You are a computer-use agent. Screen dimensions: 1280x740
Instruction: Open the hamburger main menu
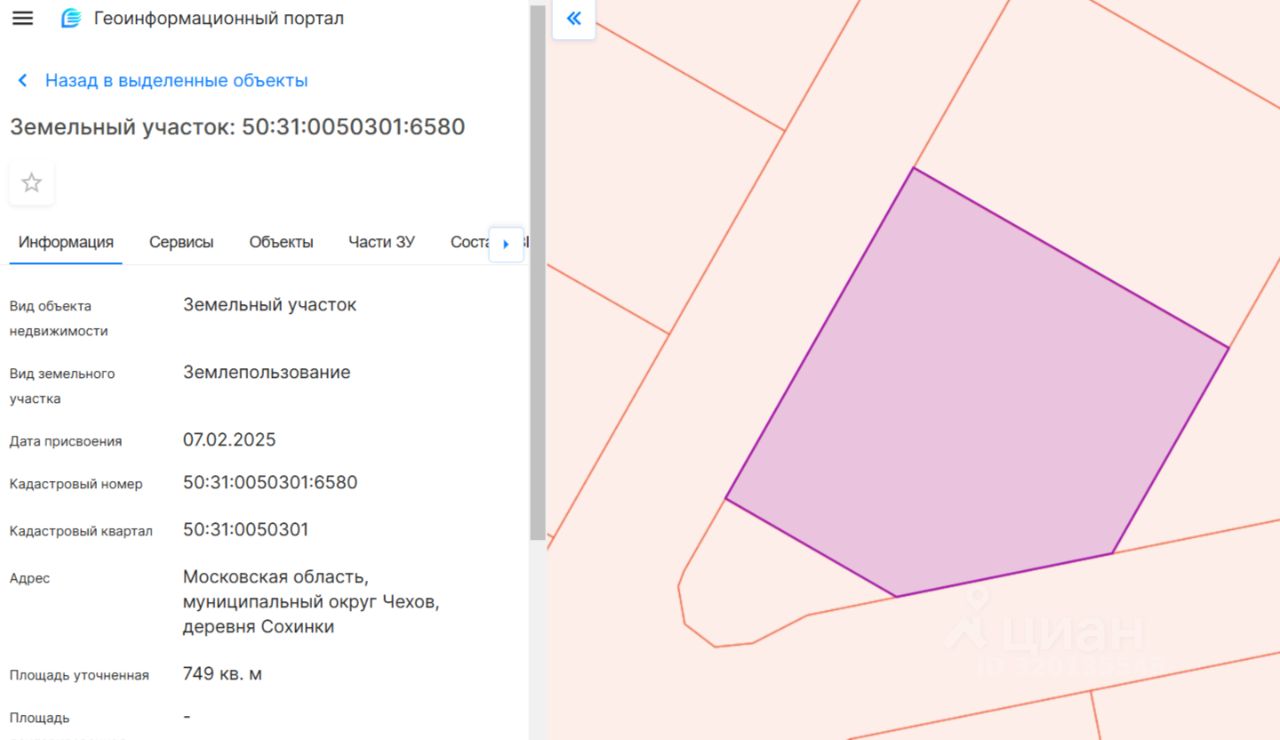[22, 18]
